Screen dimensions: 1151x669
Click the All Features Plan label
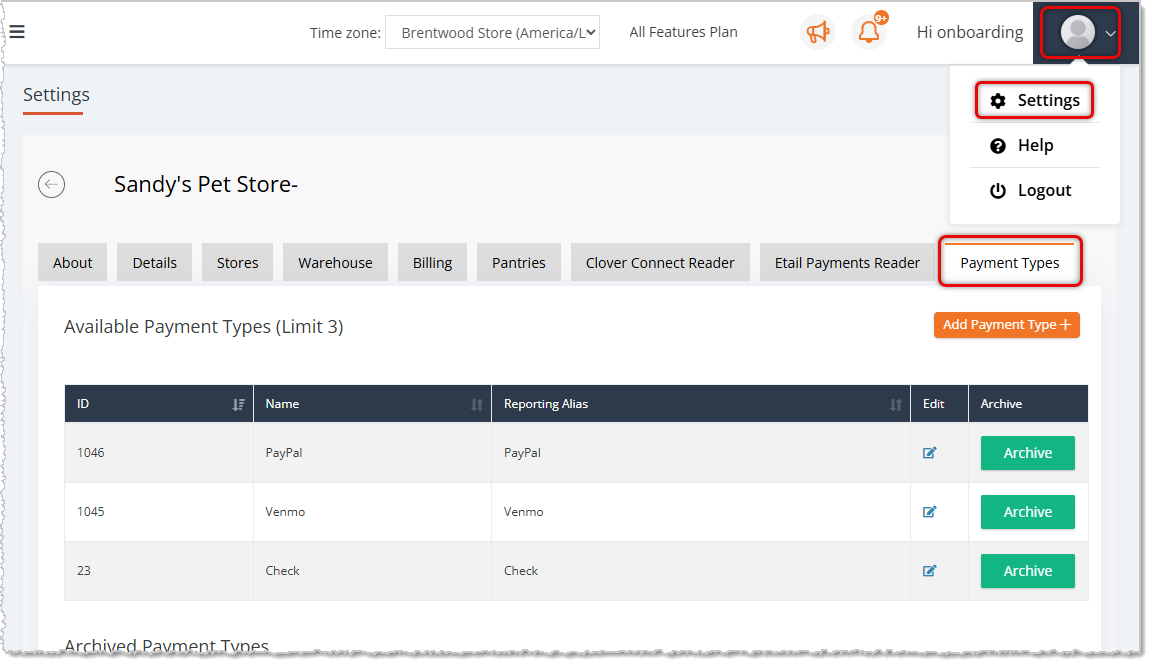pyautogui.click(x=683, y=32)
